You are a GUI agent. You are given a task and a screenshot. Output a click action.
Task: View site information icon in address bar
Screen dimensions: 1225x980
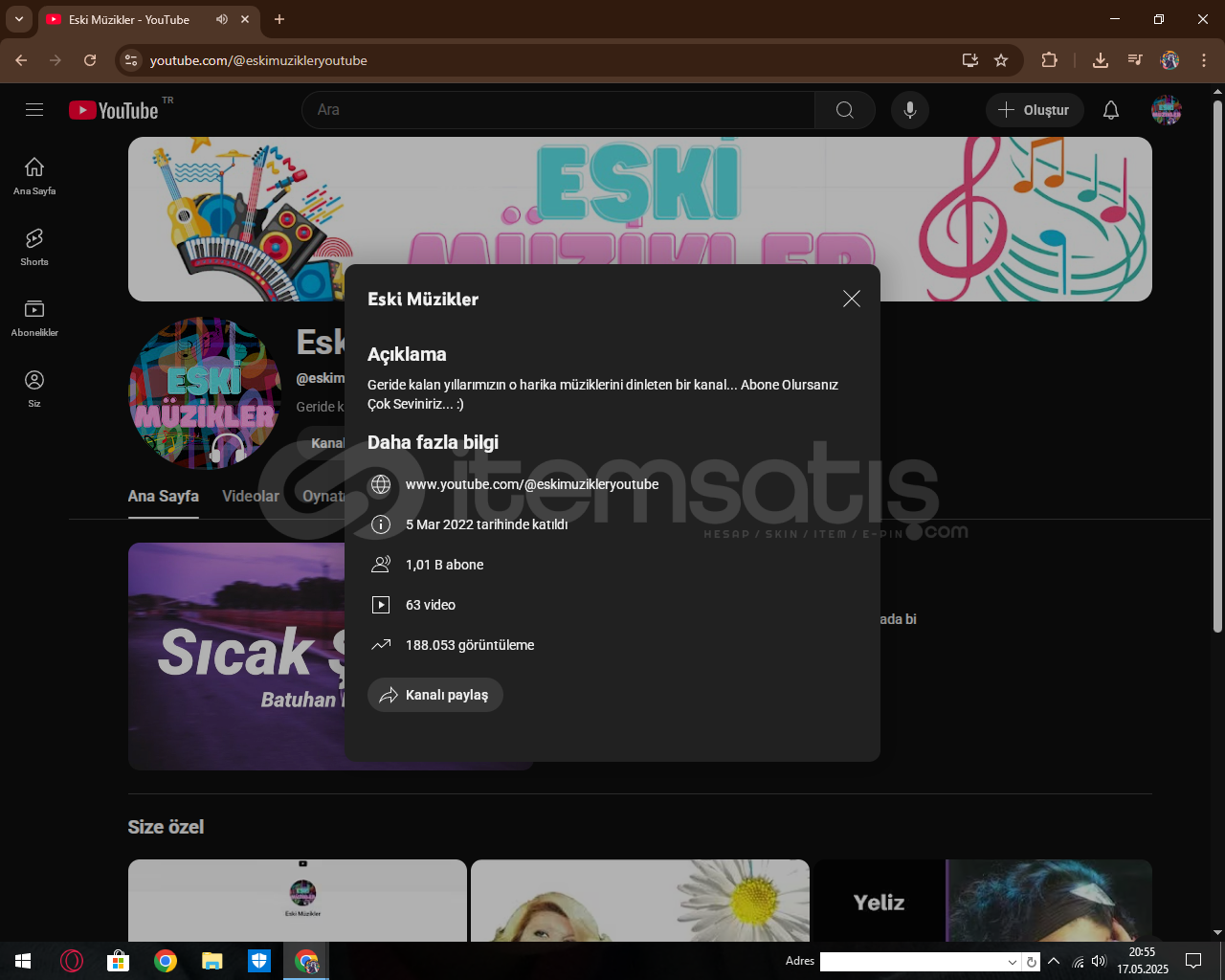tap(132, 60)
